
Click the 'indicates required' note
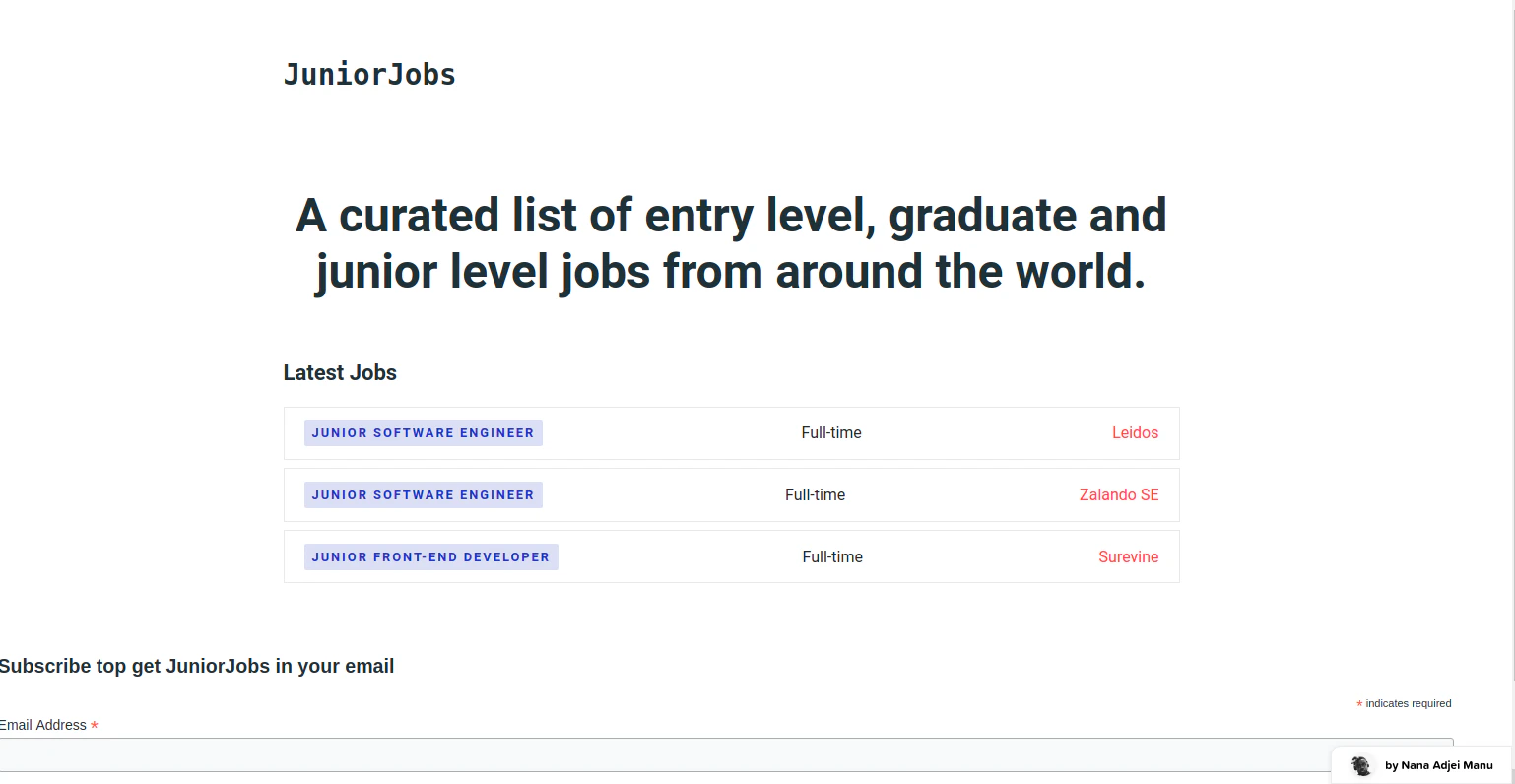(1405, 703)
